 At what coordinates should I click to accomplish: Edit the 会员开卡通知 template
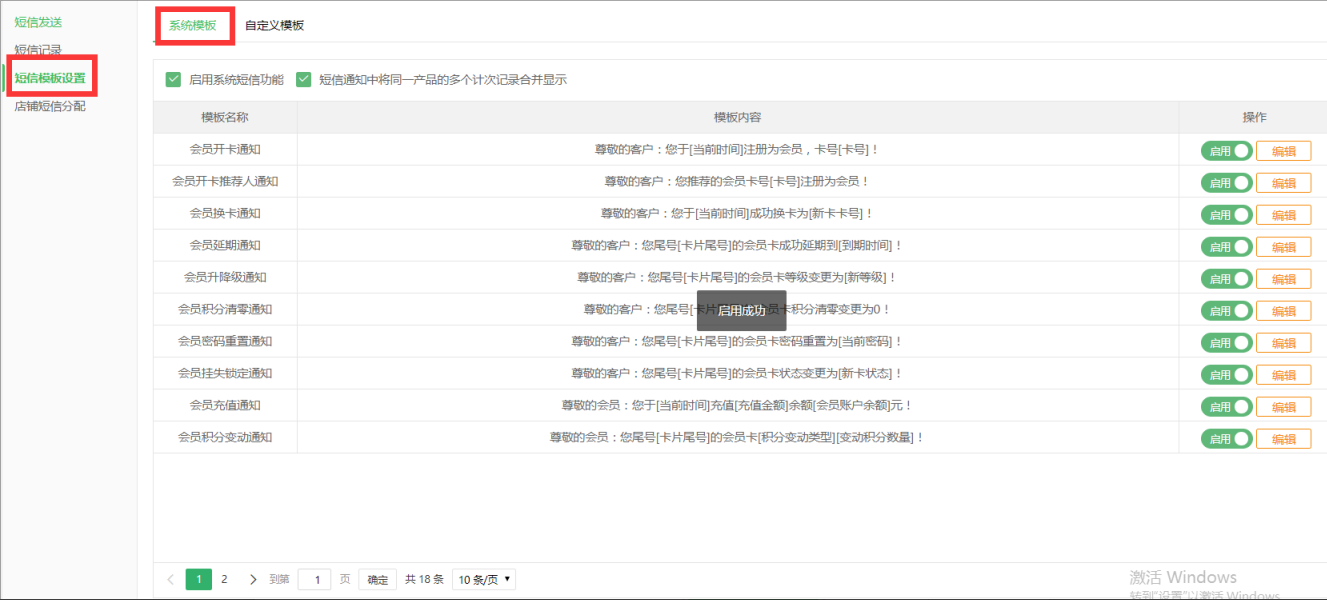pyautogui.click(x=1283, y=150)
